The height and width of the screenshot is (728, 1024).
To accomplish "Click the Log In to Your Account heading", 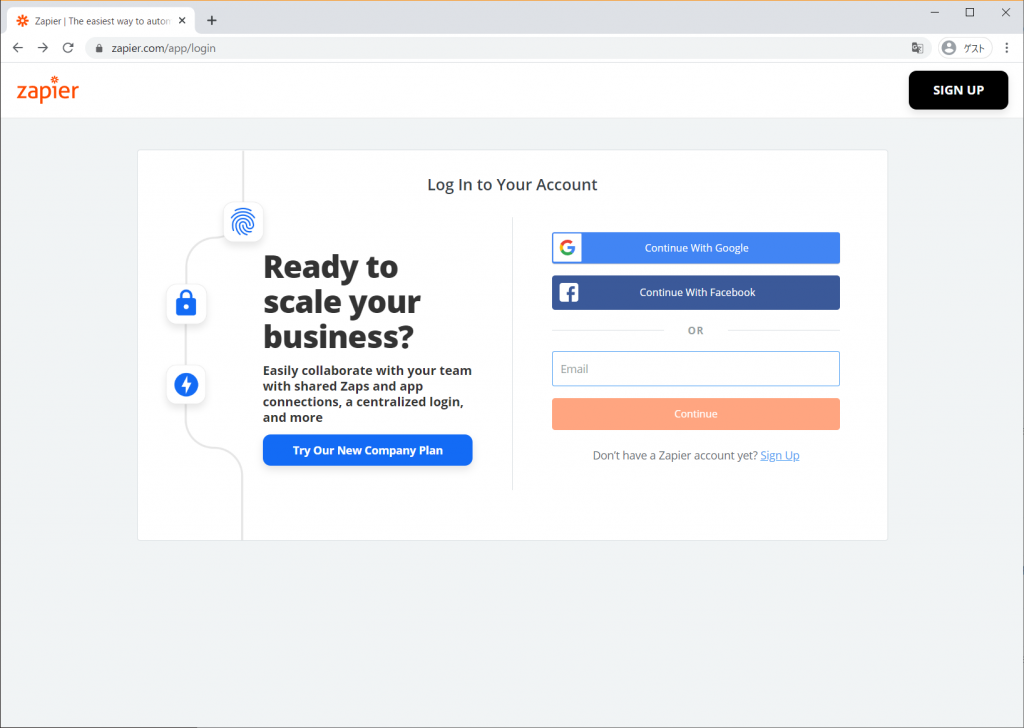I will tap(512, 185).
